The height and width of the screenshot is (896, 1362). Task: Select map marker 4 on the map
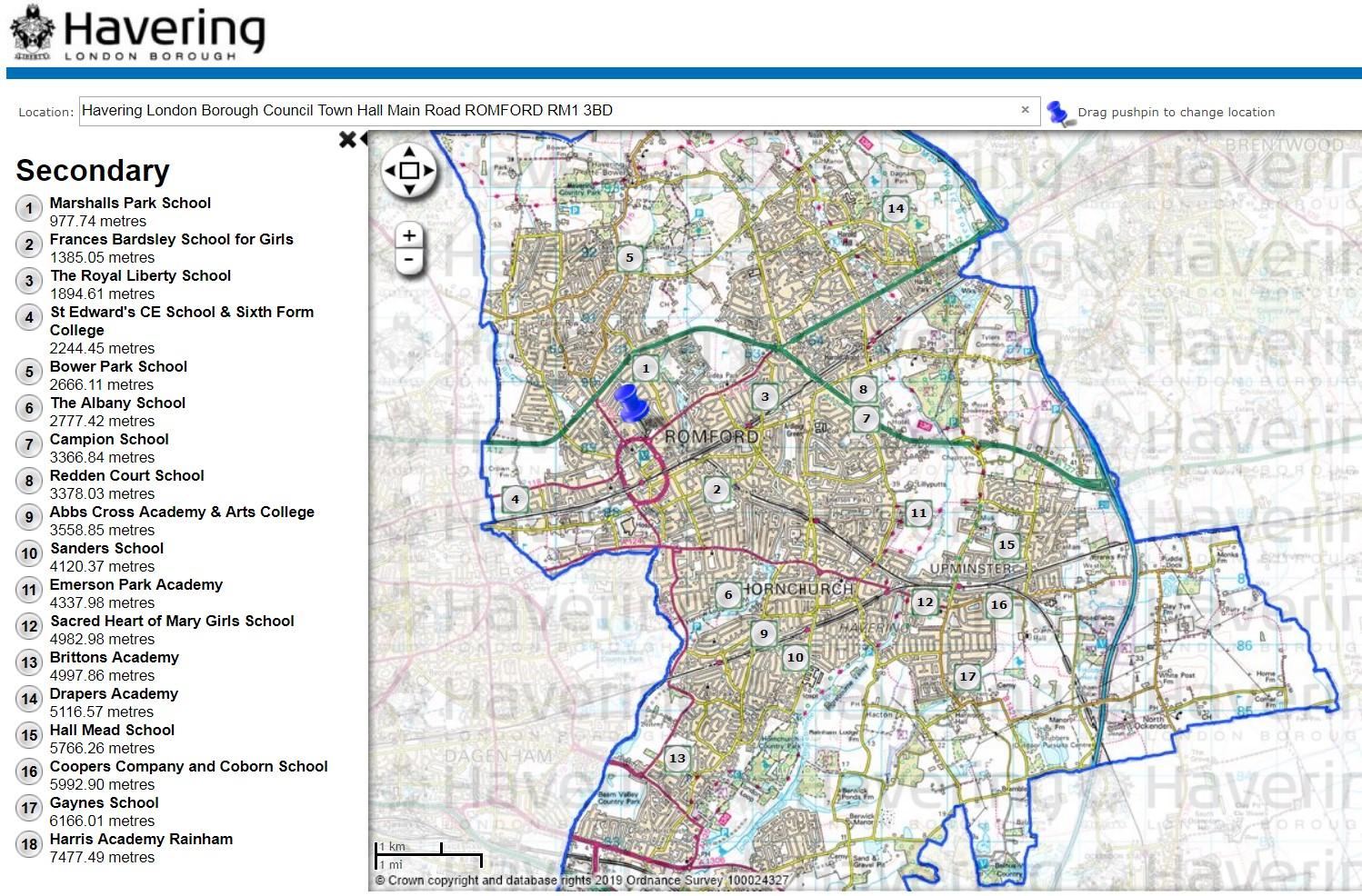515,499
